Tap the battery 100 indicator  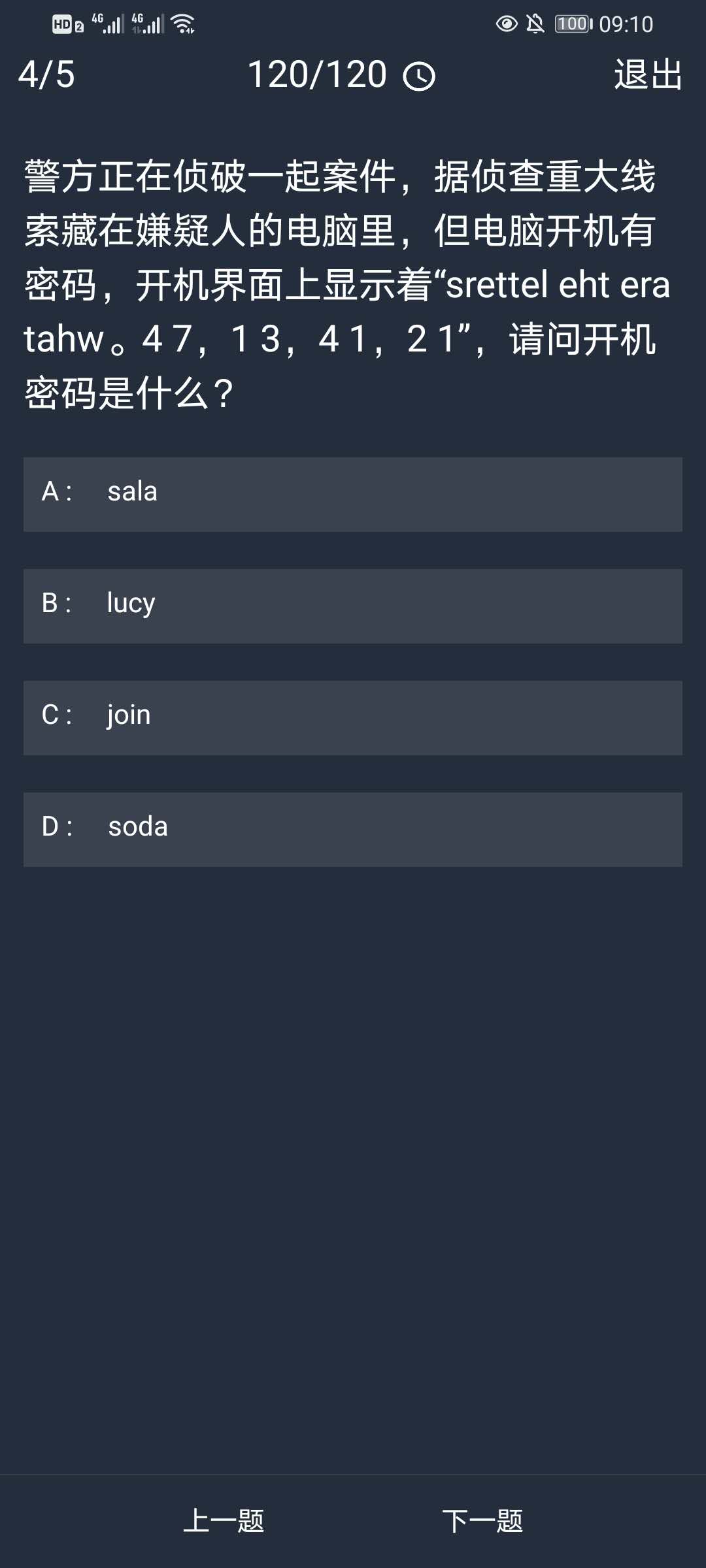(573, 24)
